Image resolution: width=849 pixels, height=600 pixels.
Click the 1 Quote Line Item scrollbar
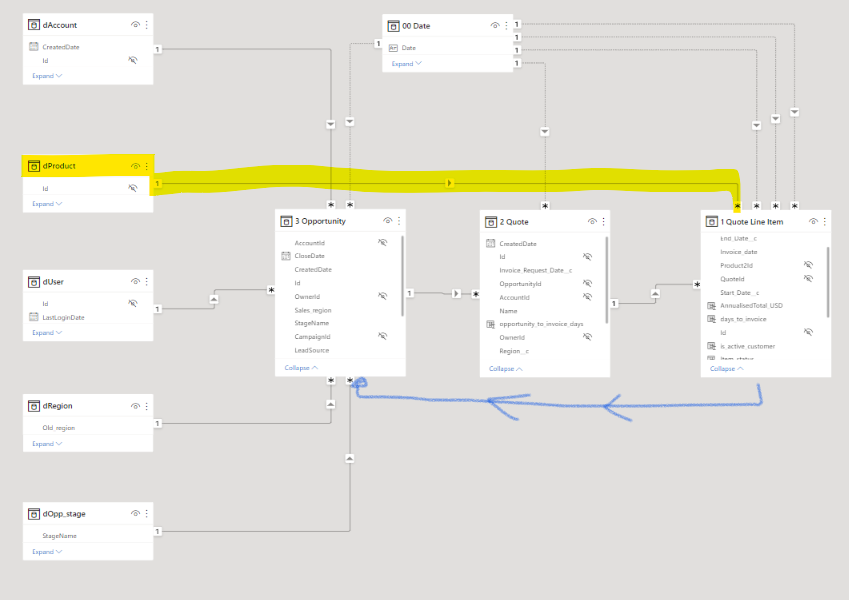click(x=828, y=282)
